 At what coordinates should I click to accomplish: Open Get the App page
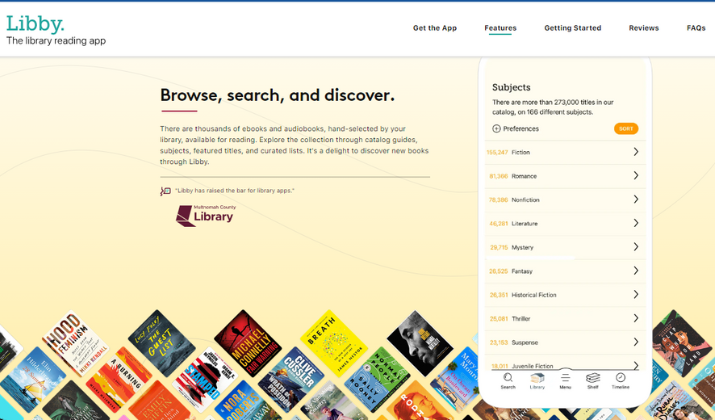[435, 28]
